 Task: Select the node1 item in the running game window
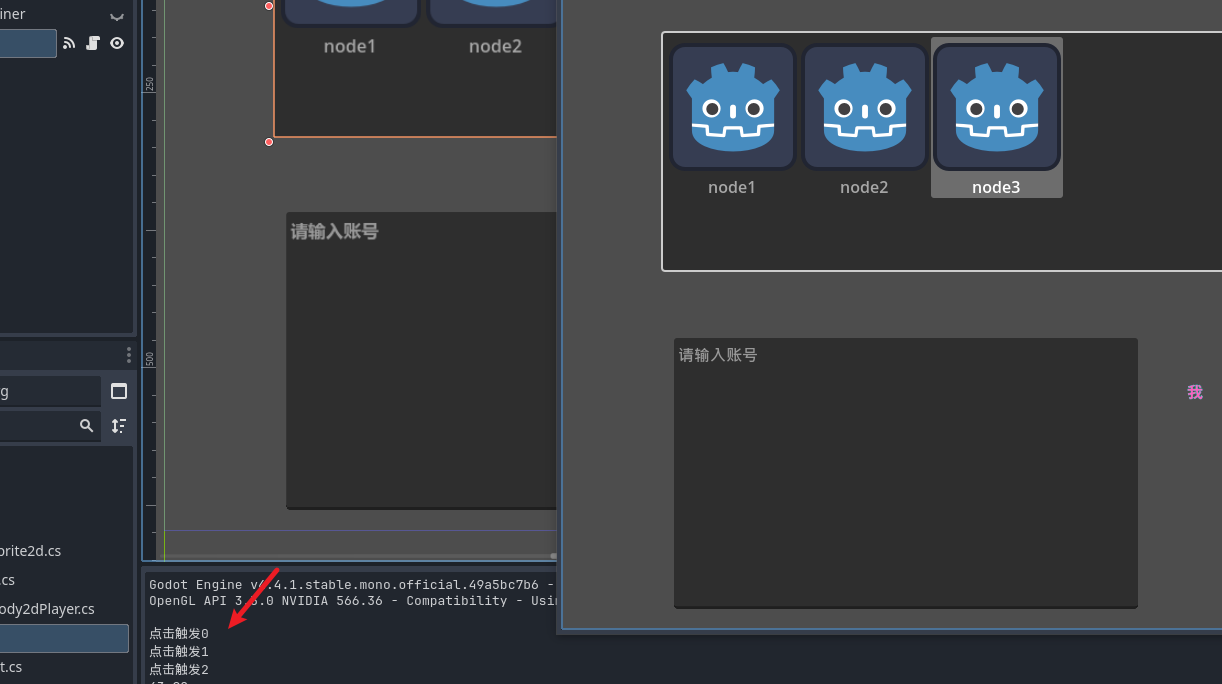tap(732, 120)
